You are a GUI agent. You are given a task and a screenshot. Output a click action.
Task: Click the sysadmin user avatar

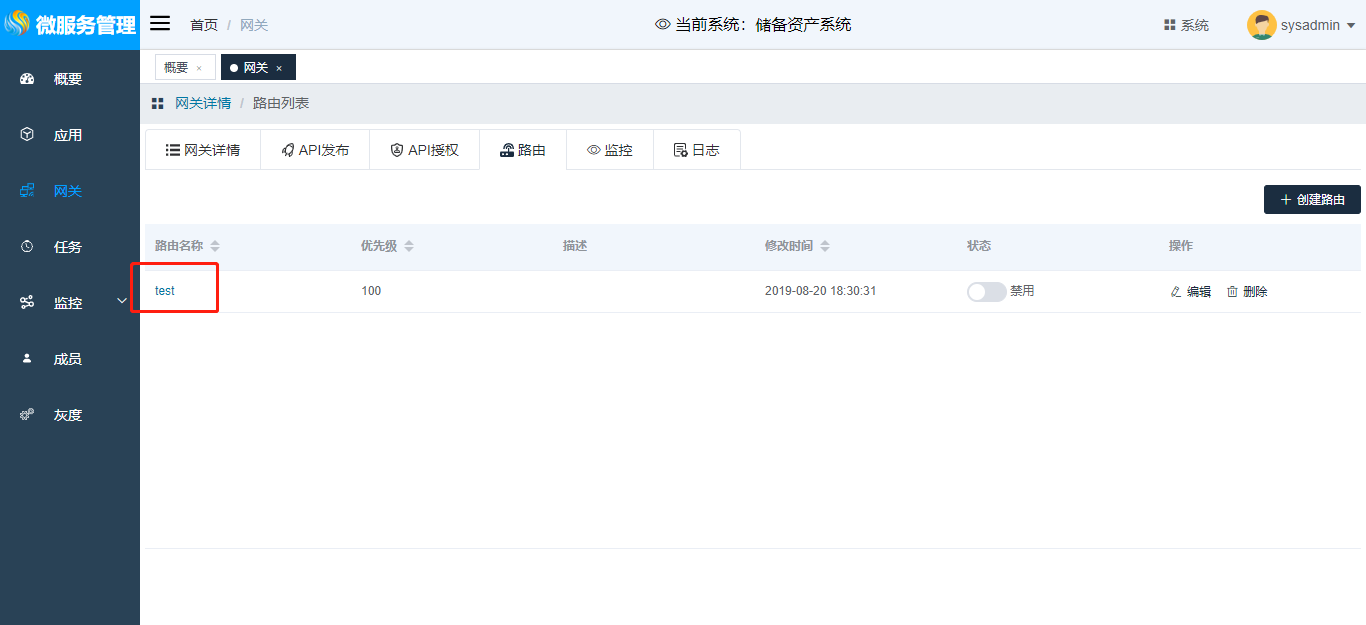pyautogui.click(x=1261, y=25)
